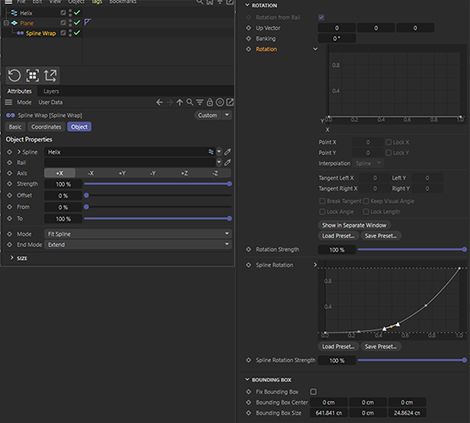Toggle the Break Tangent checkbox
The width and height of the screenshot is (470, 423).
tap(322, 201)
